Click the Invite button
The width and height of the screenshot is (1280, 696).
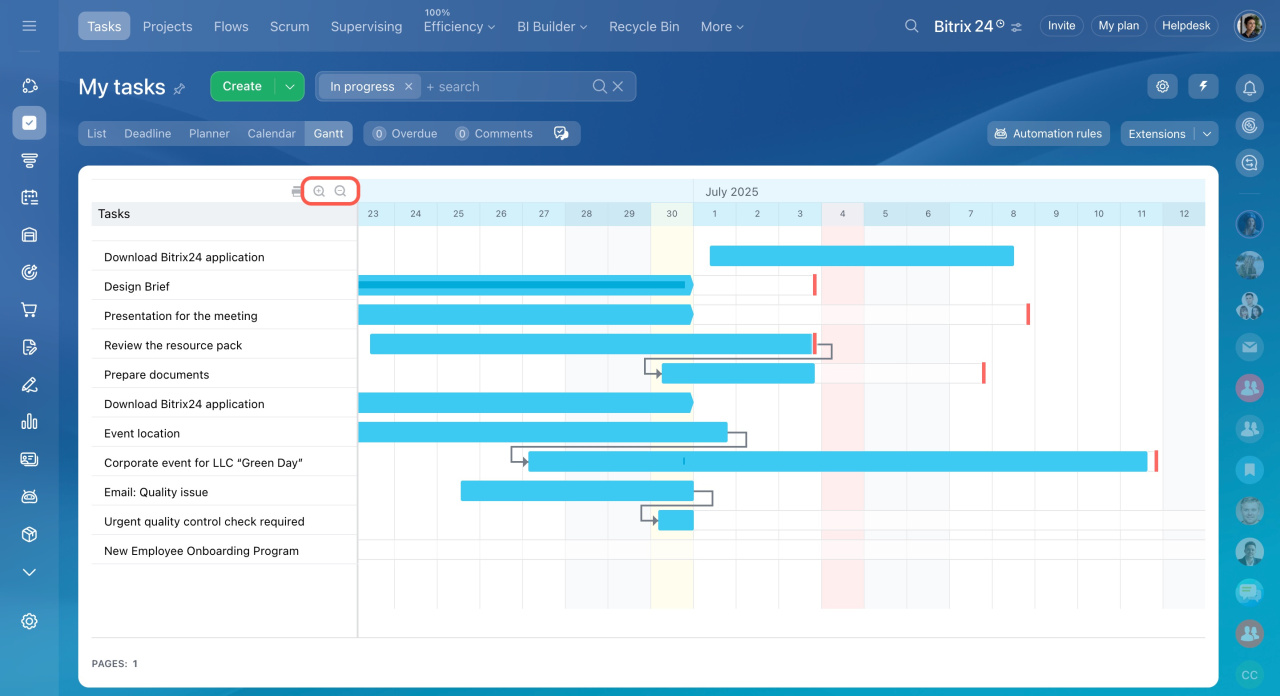pyautogui.click(x=1062, y=26)
